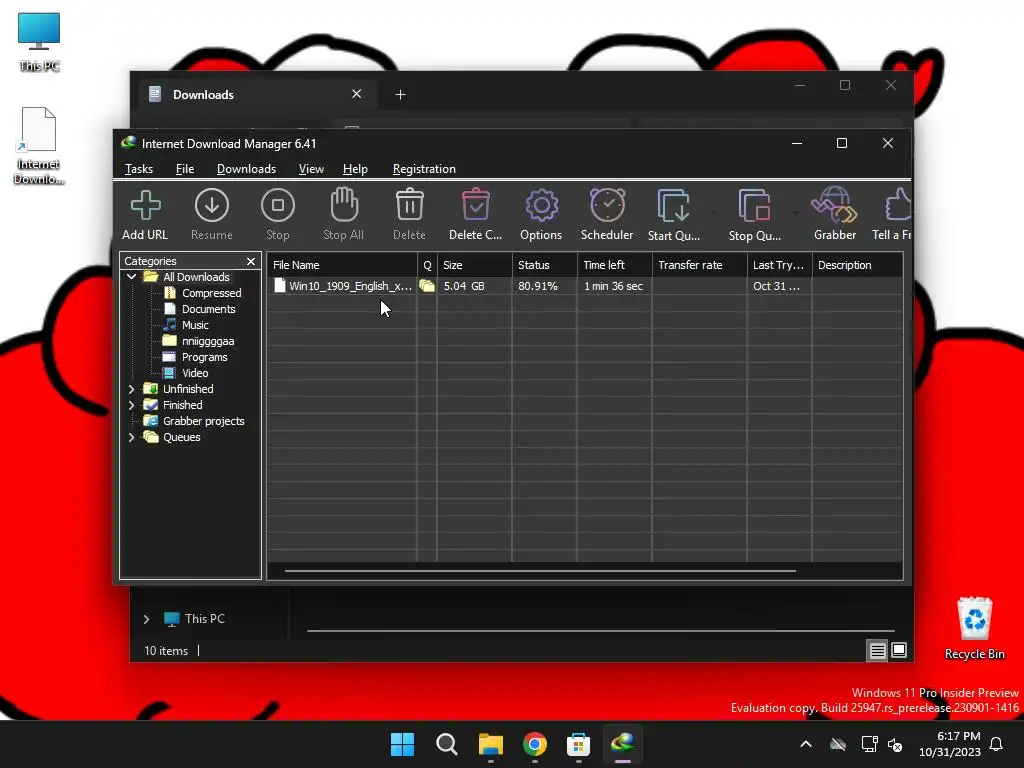Screen dimensions: 1024x768
Task: Sort by Size column header
Action: point(475,265)
